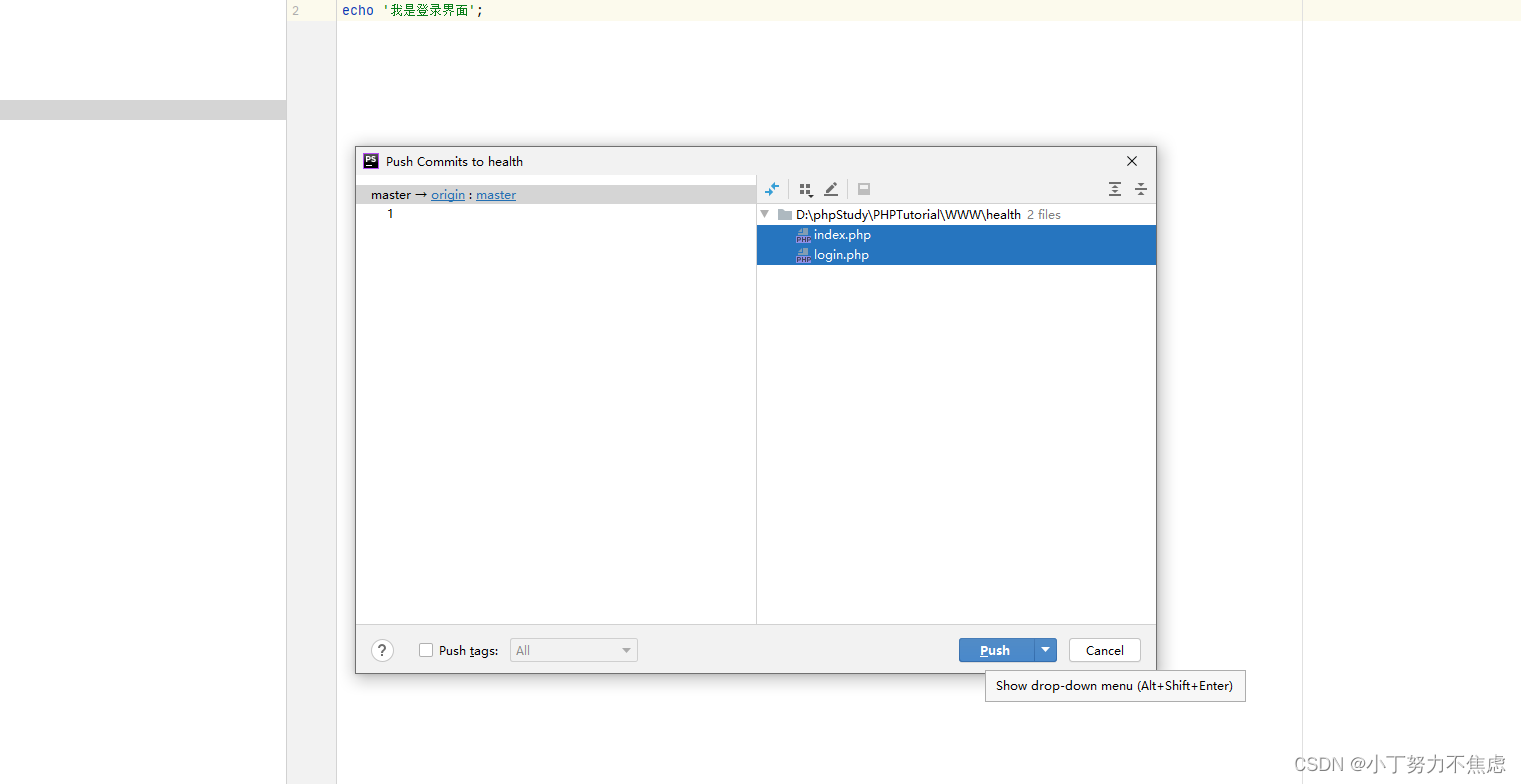
Task: Click the origin remote link
Action: point(448,195)
